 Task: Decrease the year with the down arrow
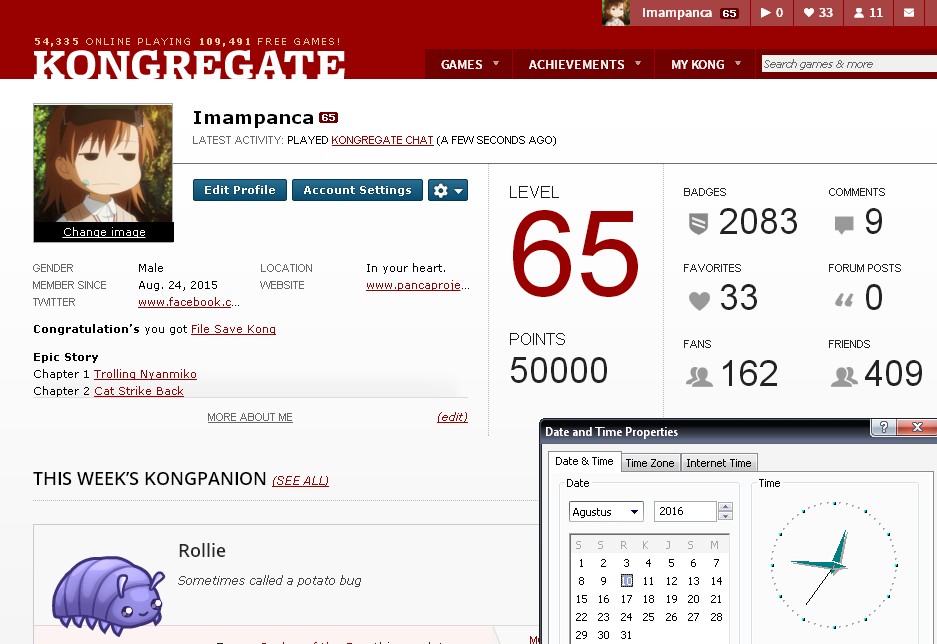(x=725, y=516)
